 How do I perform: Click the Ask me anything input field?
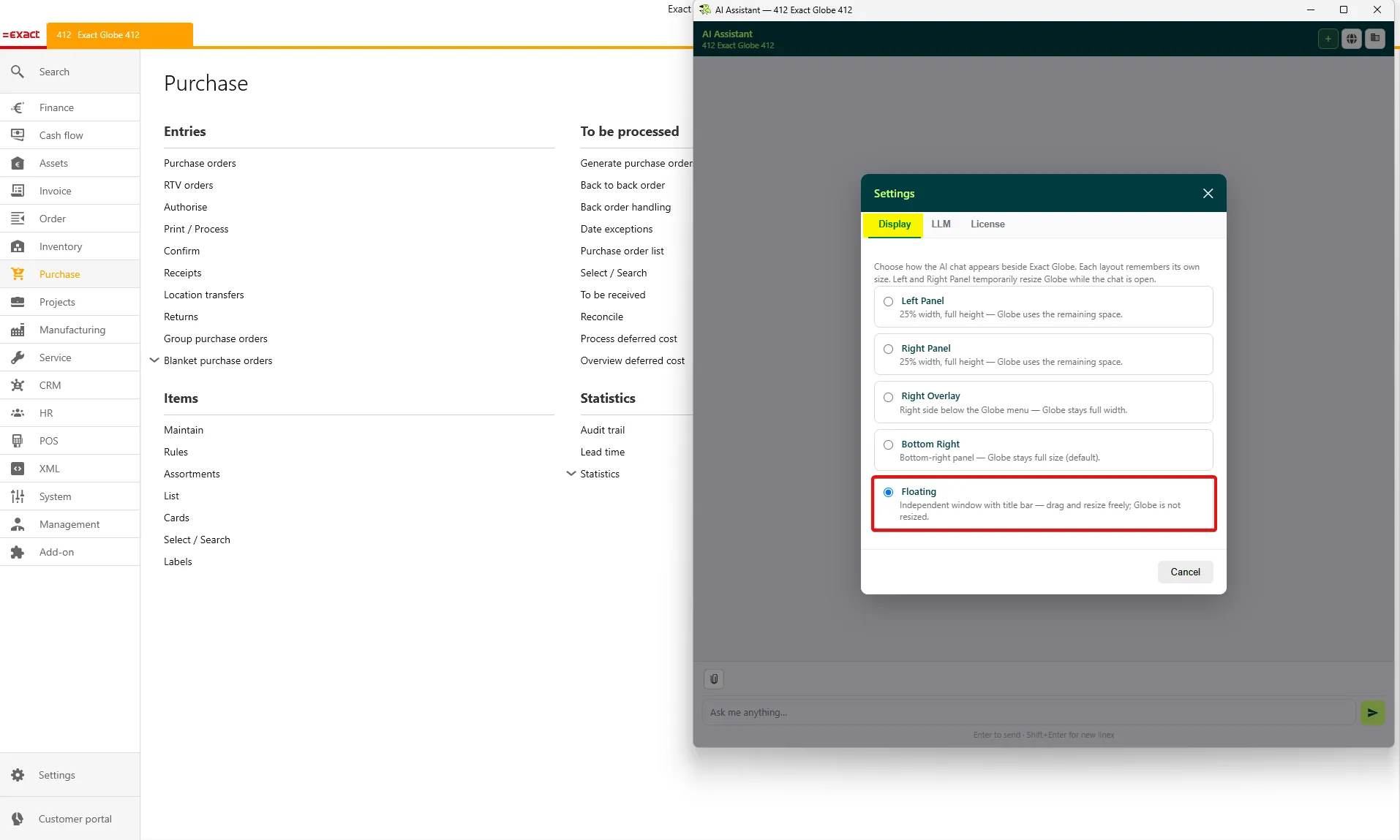1028,713
